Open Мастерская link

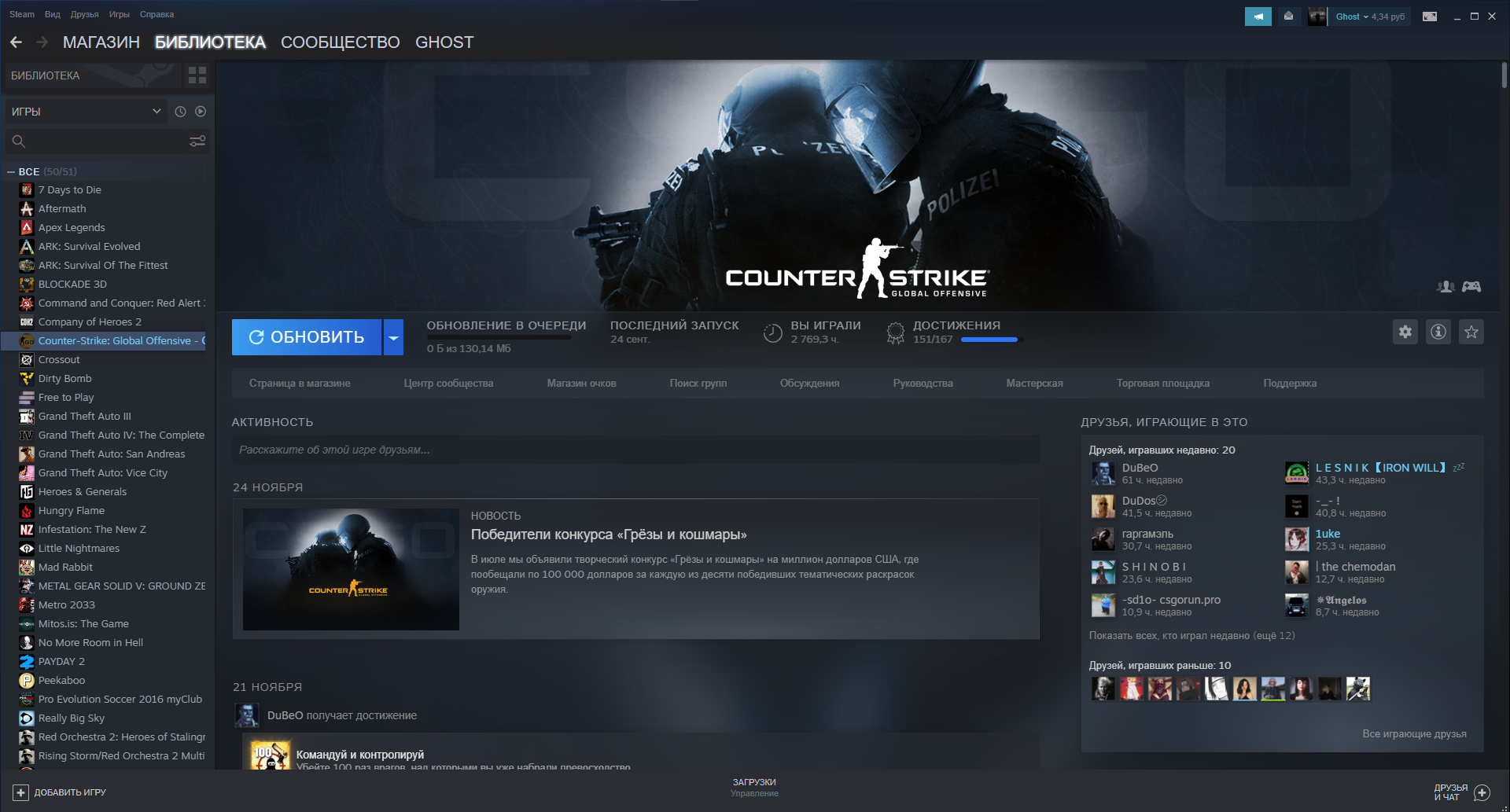click(x=1034, y=384)
